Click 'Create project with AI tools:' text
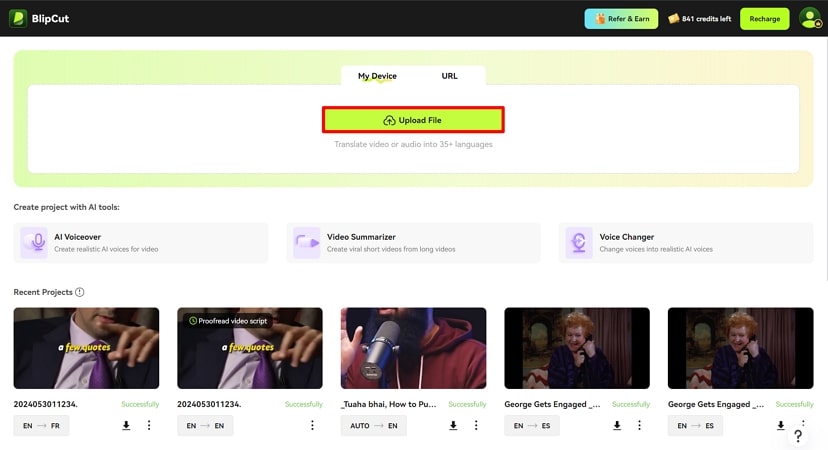The image size is (828, 450). 67,207
